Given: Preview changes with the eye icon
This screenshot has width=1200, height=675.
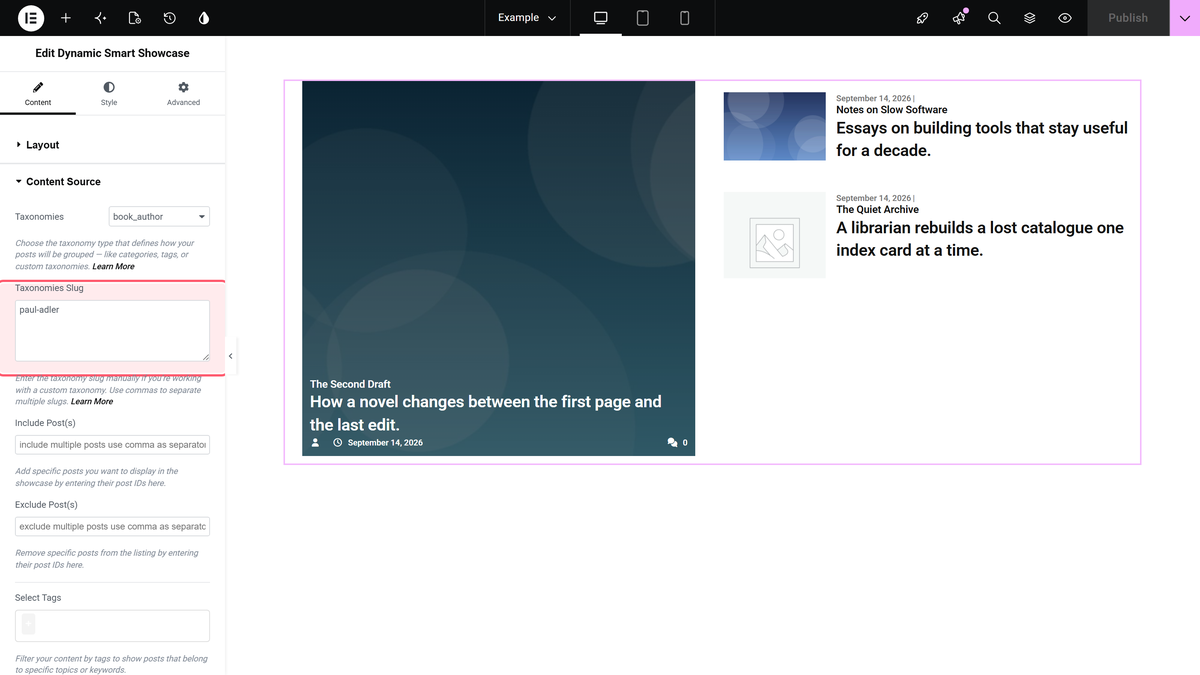Looking at the screenshot, I should (x=1065, y=18).
